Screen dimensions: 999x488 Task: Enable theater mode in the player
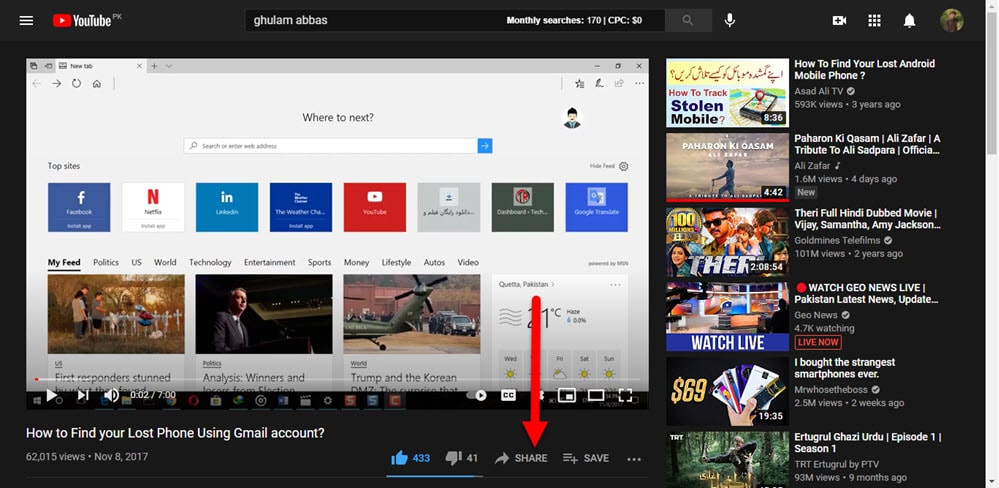[596, 396]
